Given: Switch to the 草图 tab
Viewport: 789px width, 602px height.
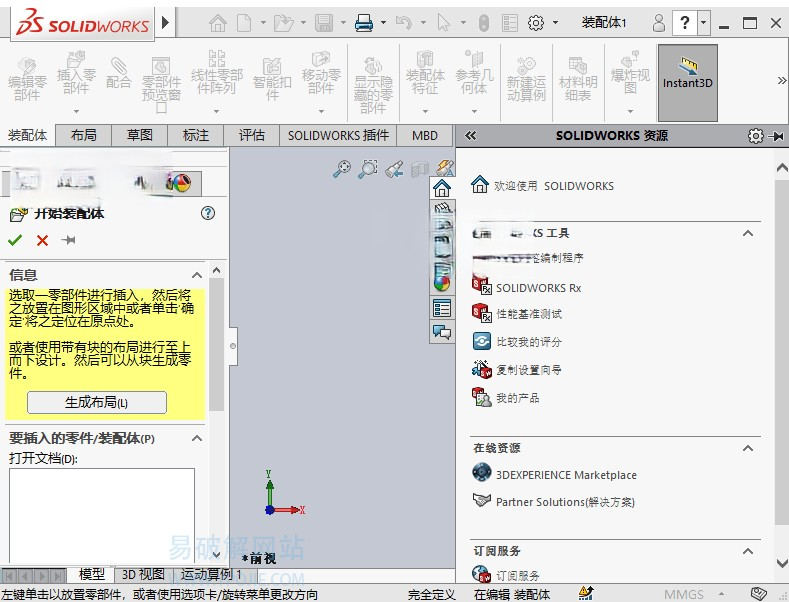Looking at the screenshot, I should pos(139,135).
